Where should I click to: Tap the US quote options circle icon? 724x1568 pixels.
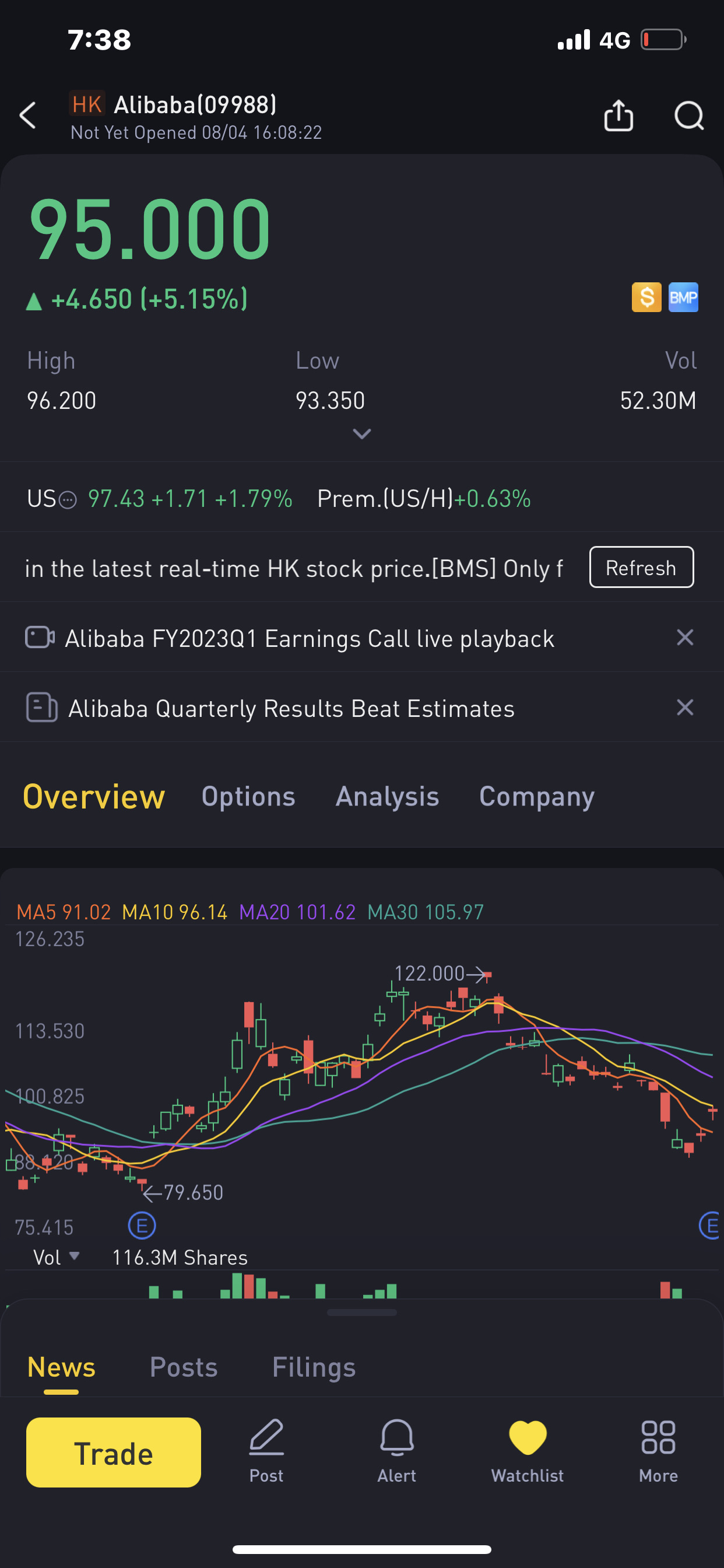tap(68, 500)
